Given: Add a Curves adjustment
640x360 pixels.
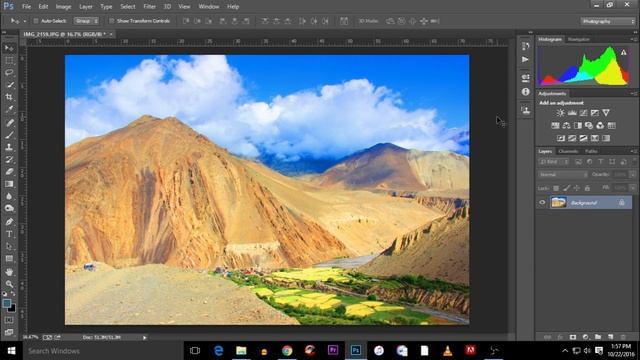Looking at the screenshot, I should (x=583, y=113).
